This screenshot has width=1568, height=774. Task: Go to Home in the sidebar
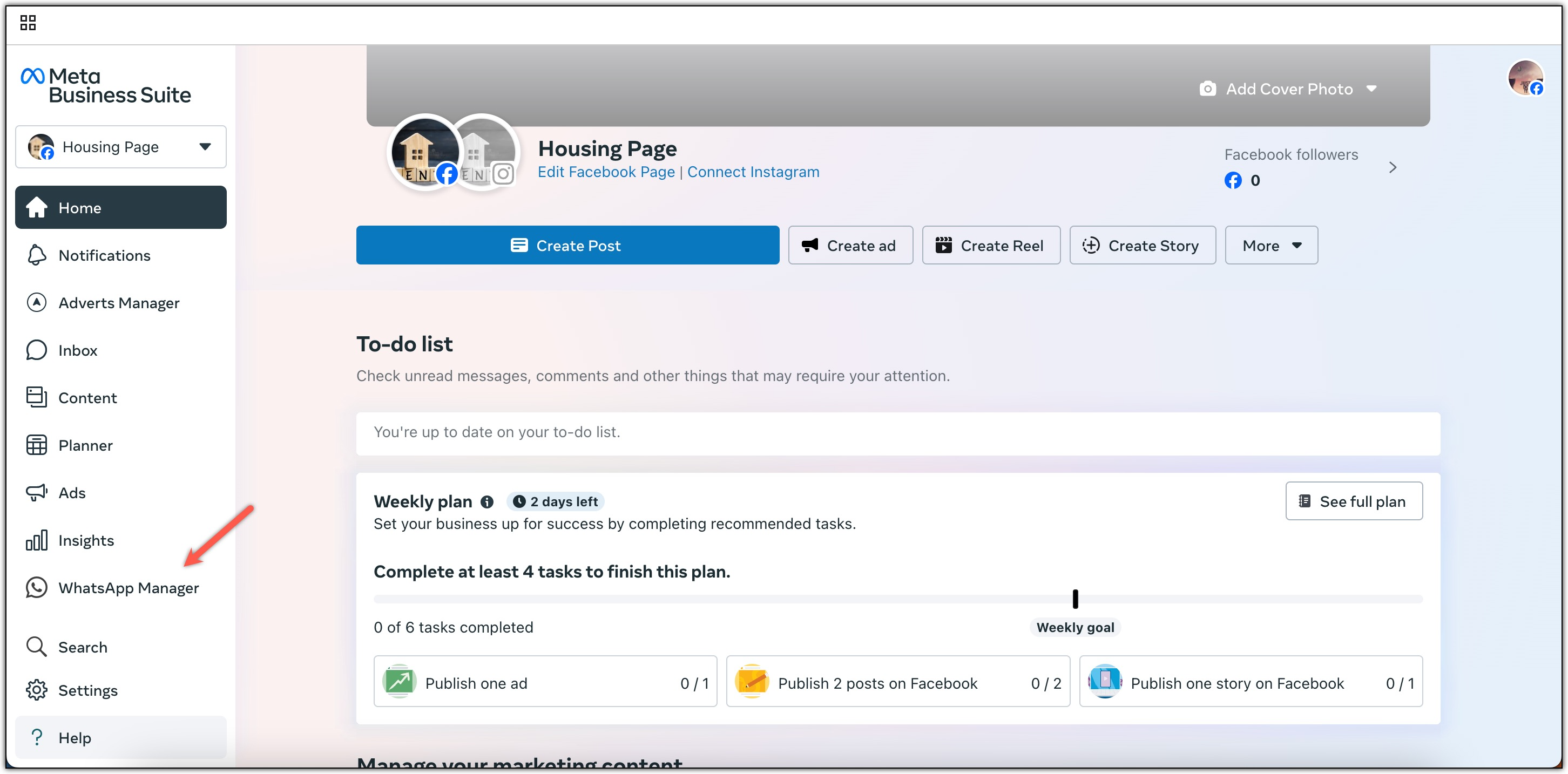(x=120, y=207)
